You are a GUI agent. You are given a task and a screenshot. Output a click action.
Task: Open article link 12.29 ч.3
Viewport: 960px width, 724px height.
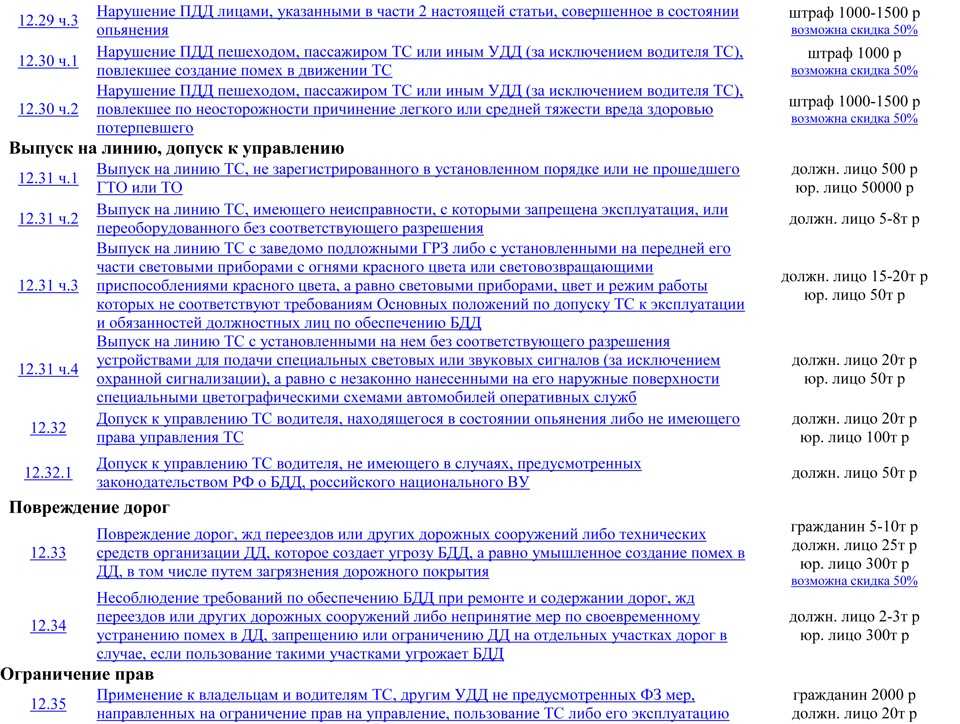click(48, 20)
